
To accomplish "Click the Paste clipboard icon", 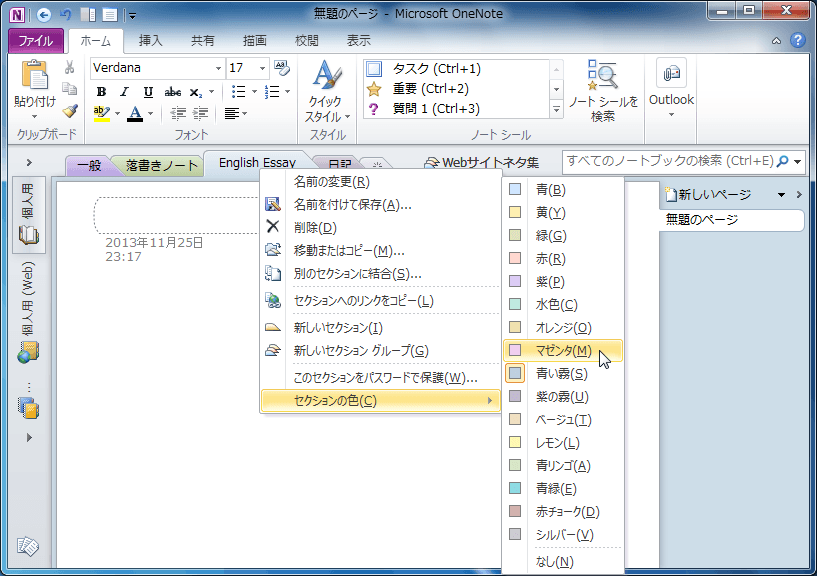I will 34,76.
